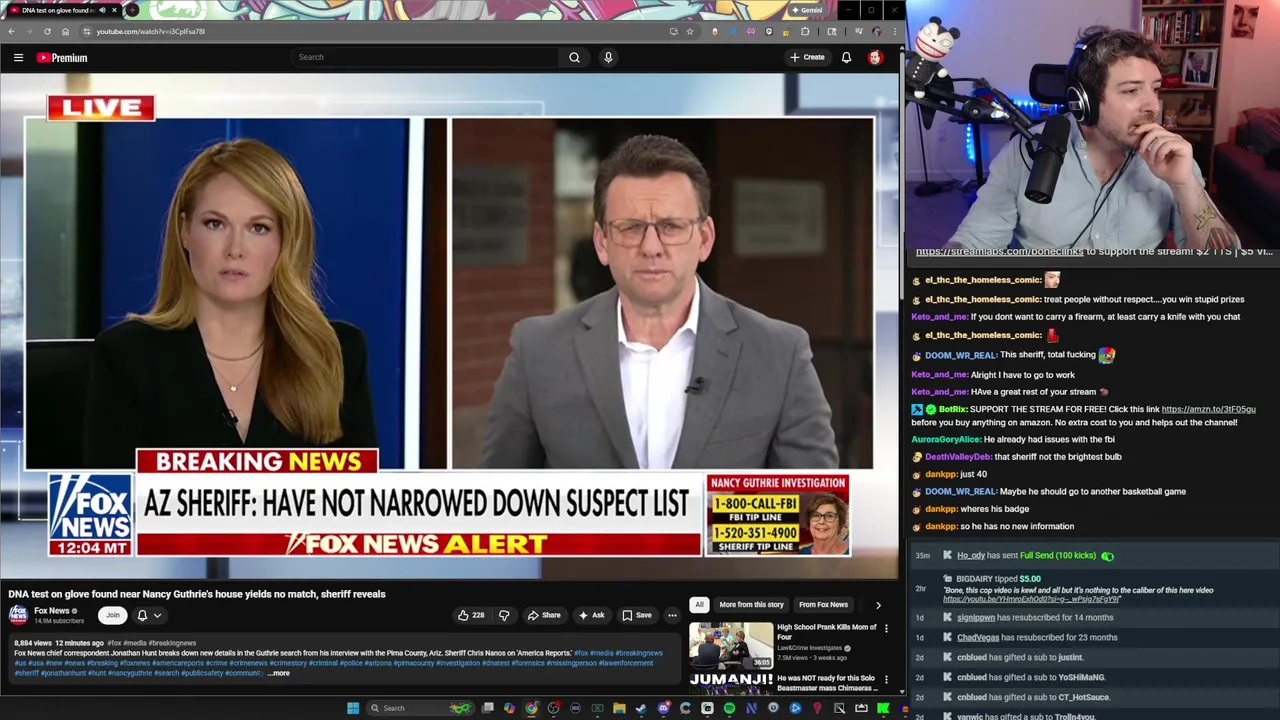Open 'He was NOT ready for this Solo' title
Screen dimensions: 1280x720
(x=826, y=683)
